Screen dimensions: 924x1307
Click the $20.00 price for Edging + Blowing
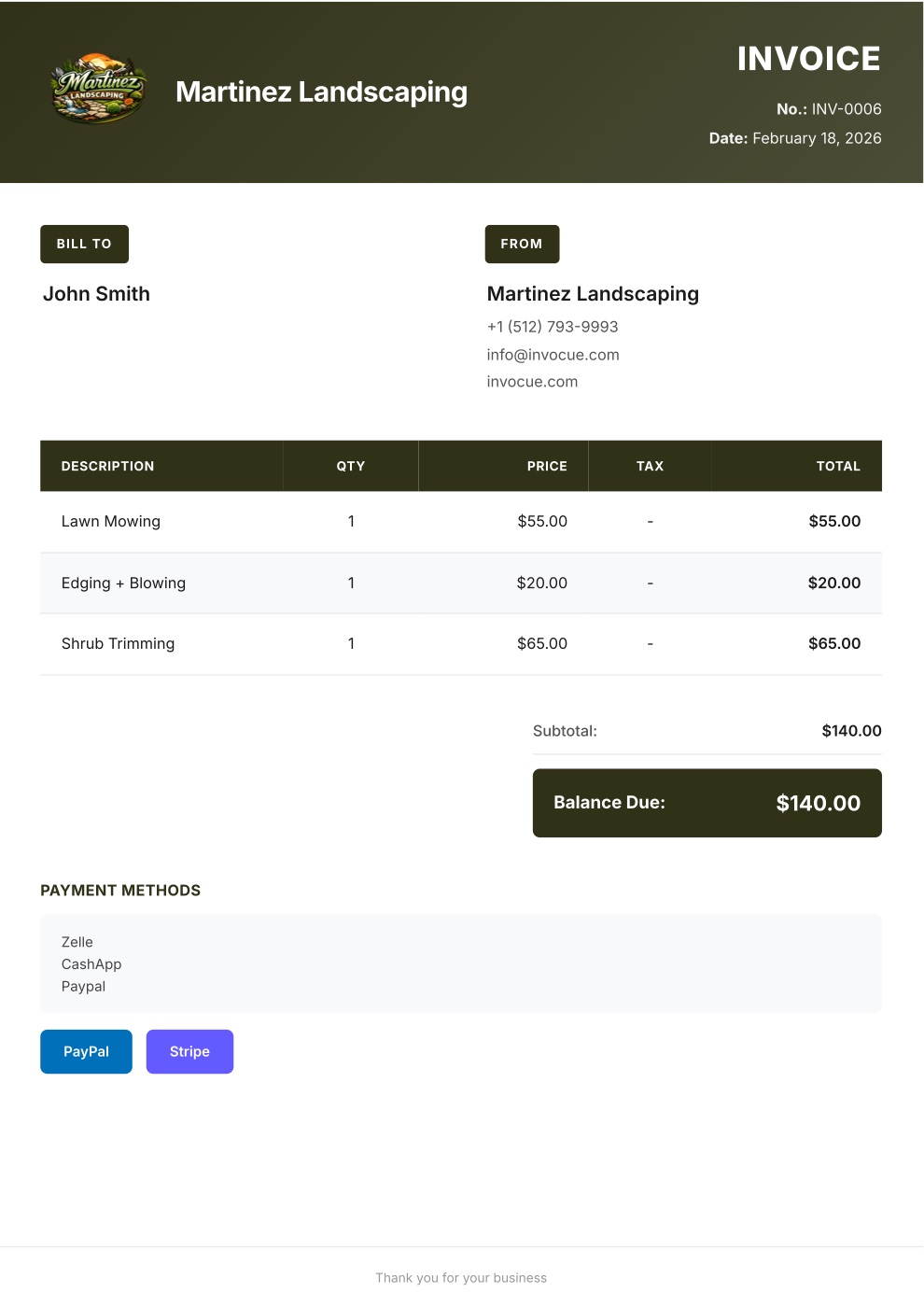click(542, 583)
